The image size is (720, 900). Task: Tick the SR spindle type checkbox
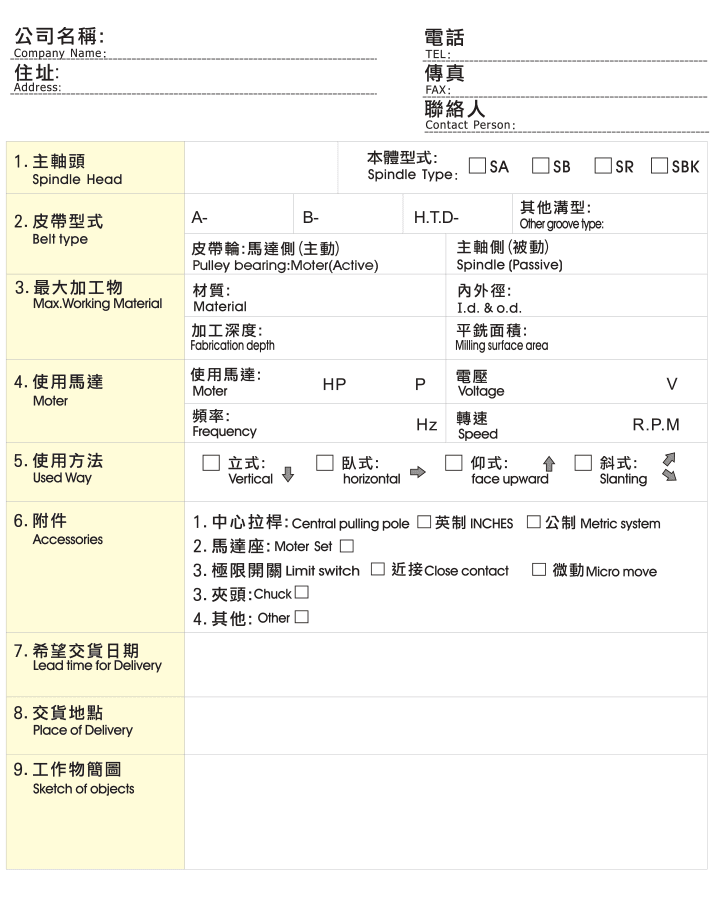[602, 166]
